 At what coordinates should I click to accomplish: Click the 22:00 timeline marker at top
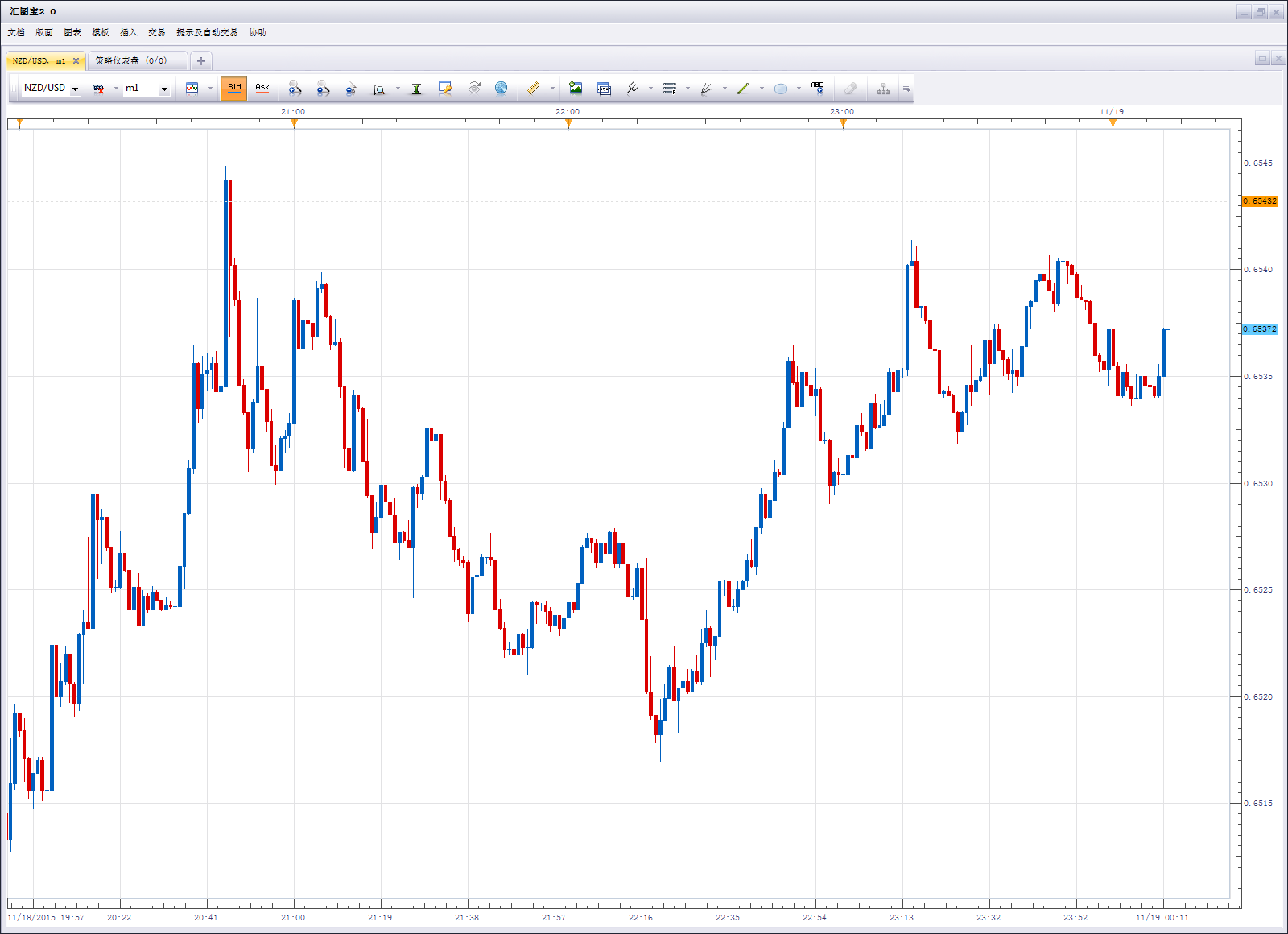click(568, 122)
